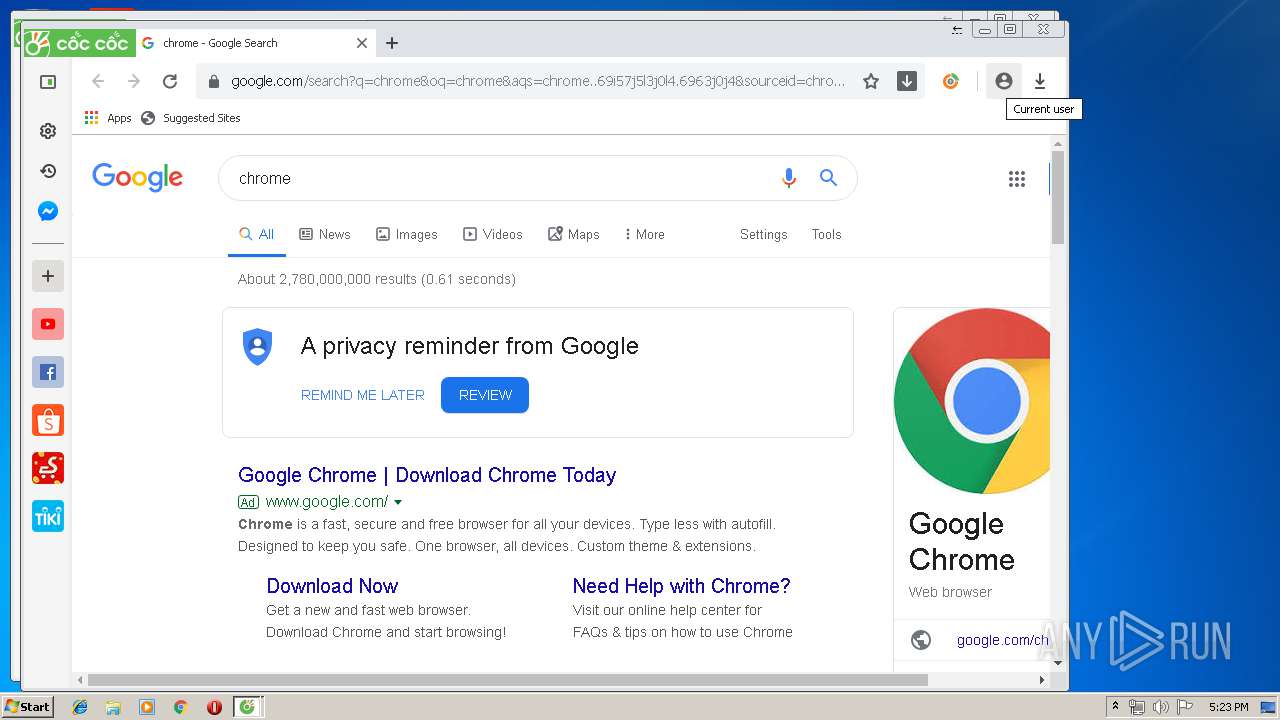Select Coc Coc taskbar button
Image resolution: width=1280 pixels, height=720 pixels.
coord(247,707)
